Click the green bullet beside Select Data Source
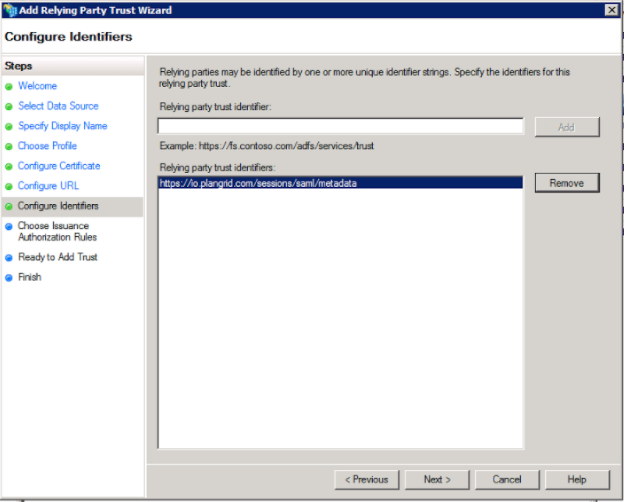625x502 pixels. click(x=9, y=106)
